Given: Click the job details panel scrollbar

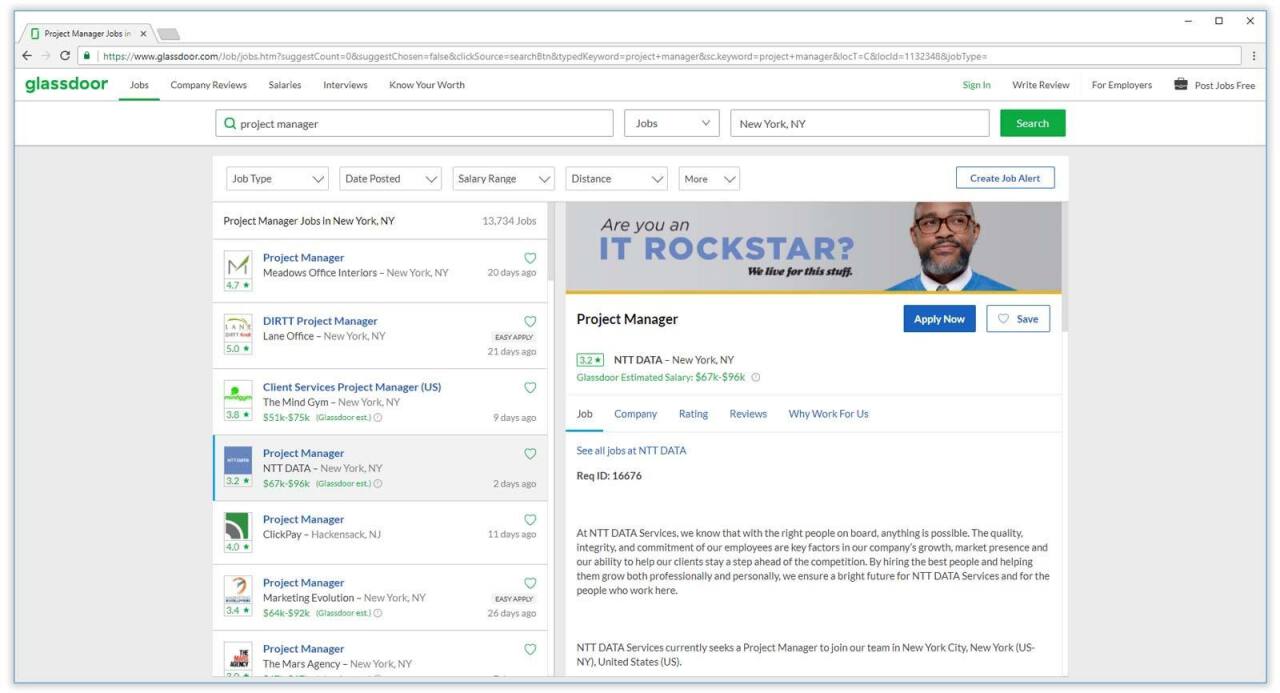Looking at the screenshot, I should click(x=1064, y=267).
